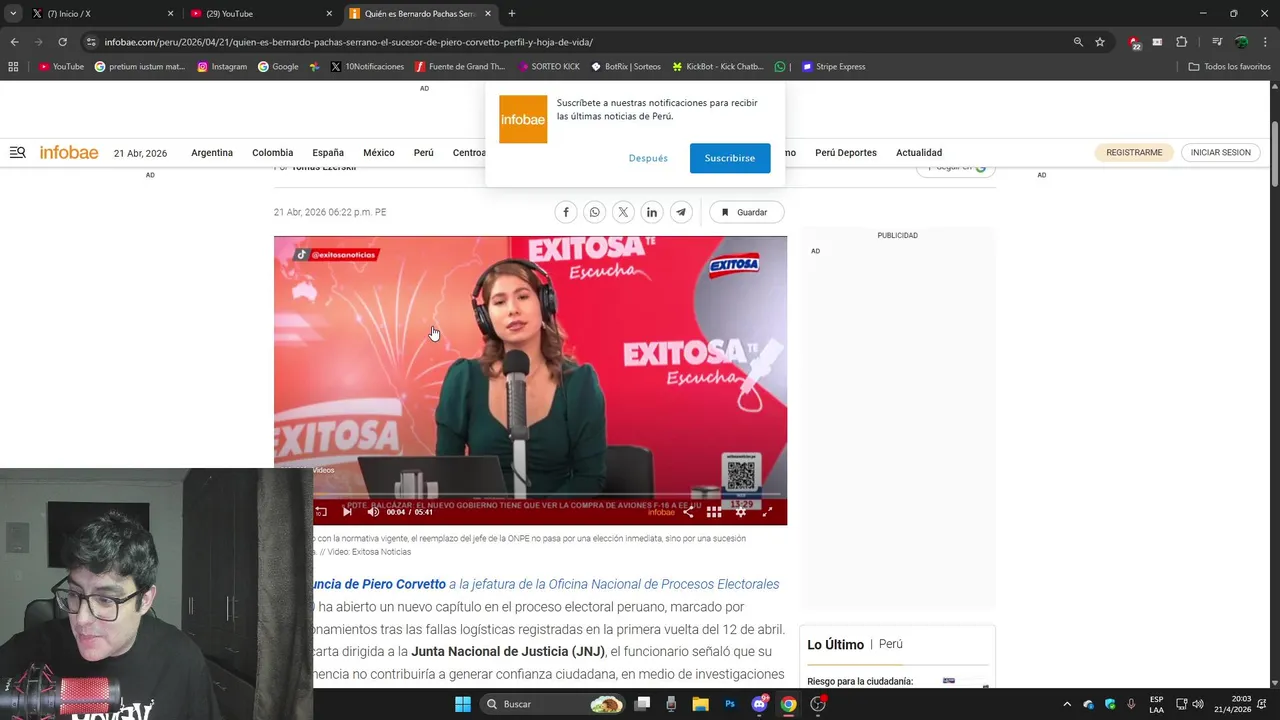This screenshot has height=720, width=1280.
Task: Share article on LinkedIn
Action: (x=652, y=212)
